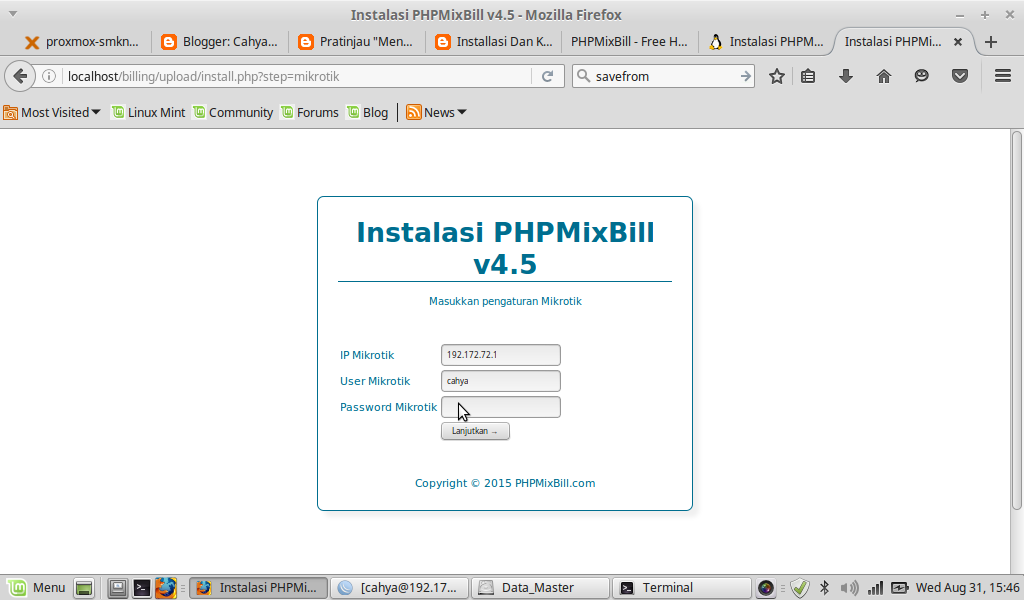This screenshot has width=1024, height=600.
Task: Open the battery power tray icon
Action: (x=900, y=588)
